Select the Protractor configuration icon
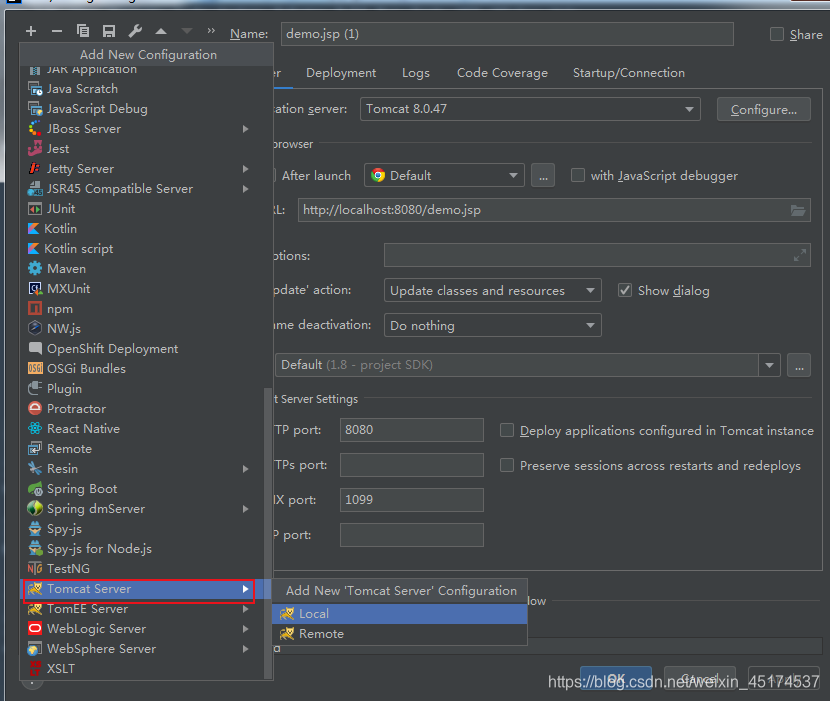 [35, 408]
